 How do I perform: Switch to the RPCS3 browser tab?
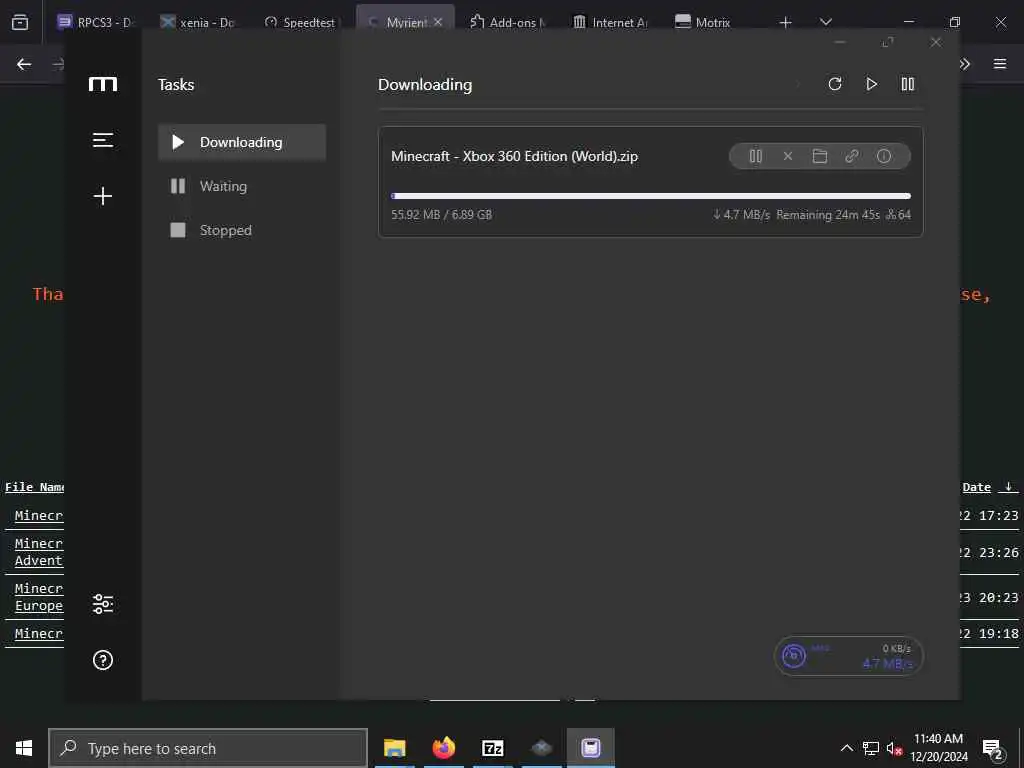pos(97,22)
